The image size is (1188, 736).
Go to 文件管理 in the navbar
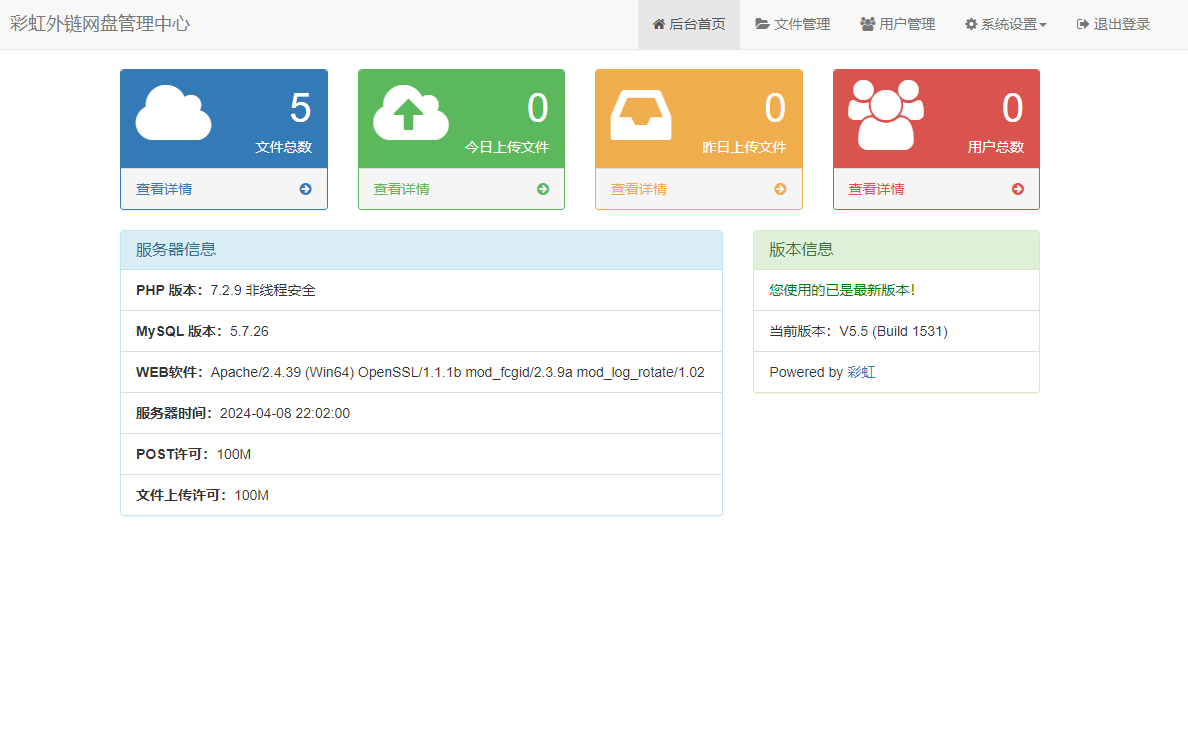pos(793,24)
